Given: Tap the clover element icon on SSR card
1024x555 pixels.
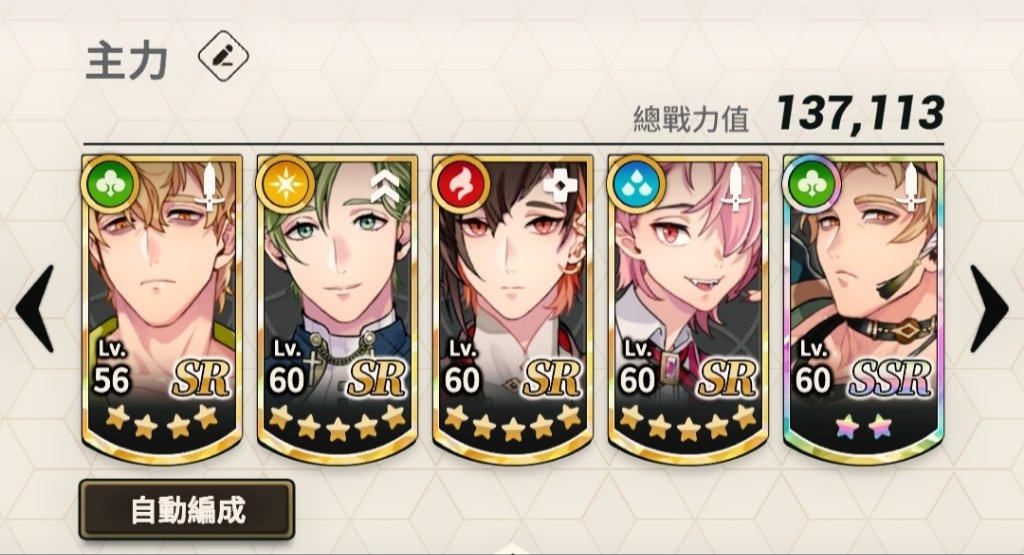Looking at the screenshot, I should tap(811, 184).
